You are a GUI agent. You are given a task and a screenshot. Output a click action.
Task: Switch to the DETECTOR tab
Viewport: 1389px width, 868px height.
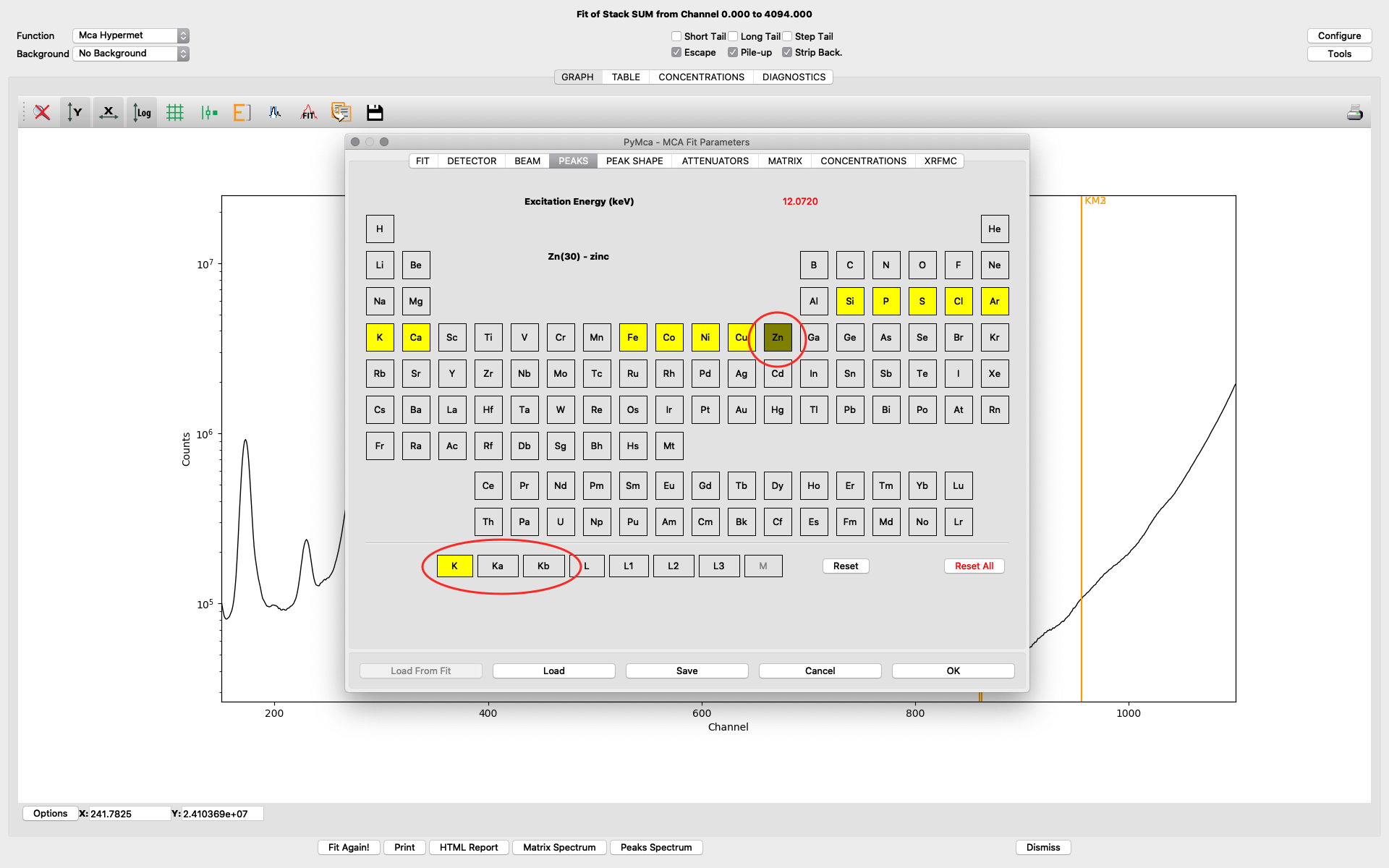pos(472,161)
